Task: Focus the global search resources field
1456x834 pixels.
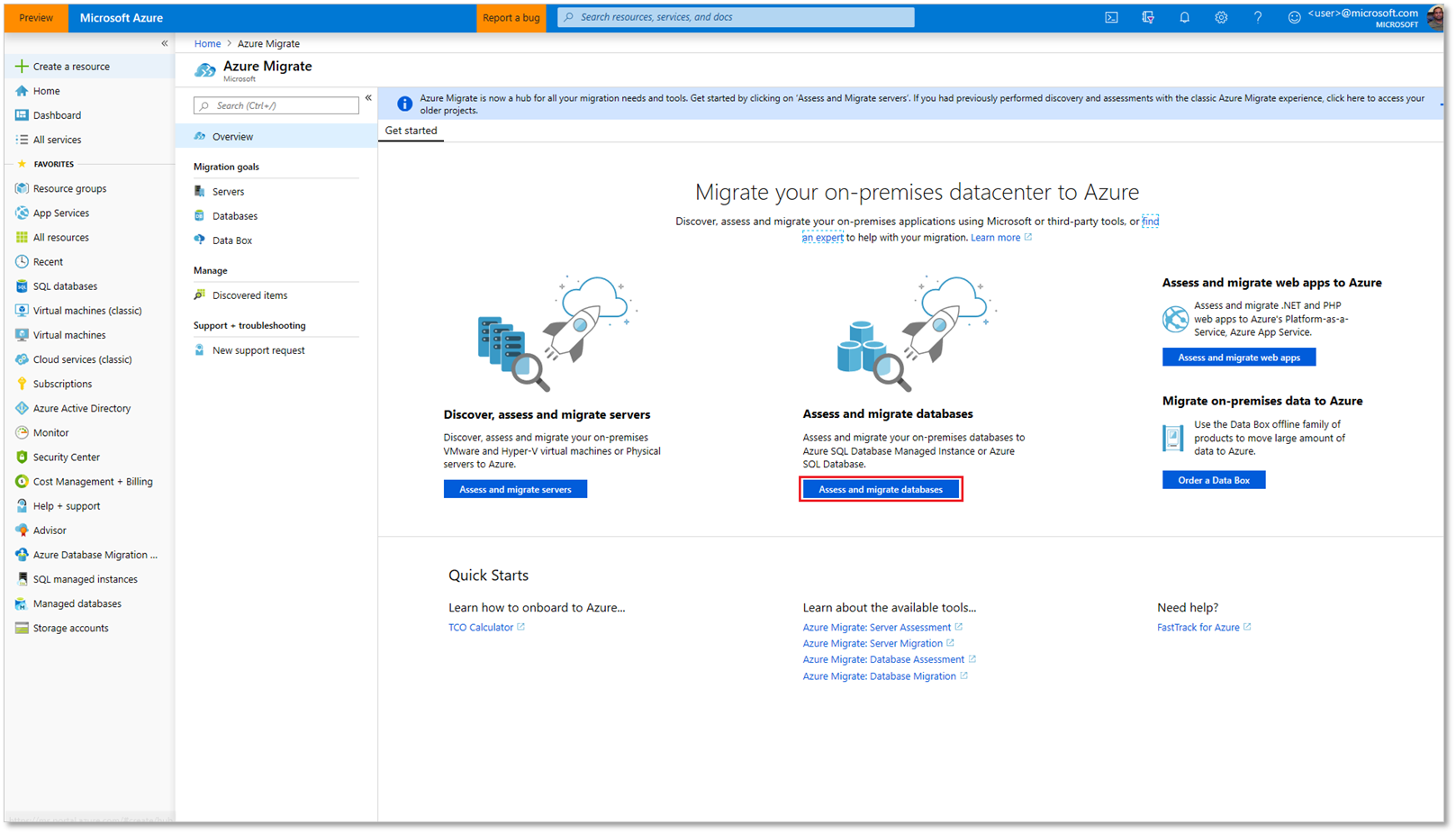Action: [736, 17]
